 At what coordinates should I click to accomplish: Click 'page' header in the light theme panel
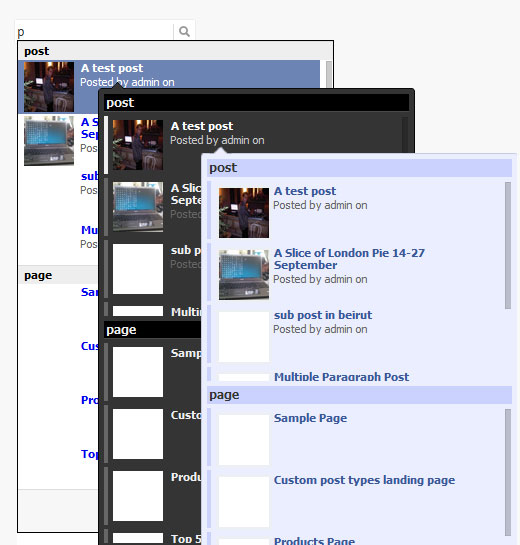359,395
